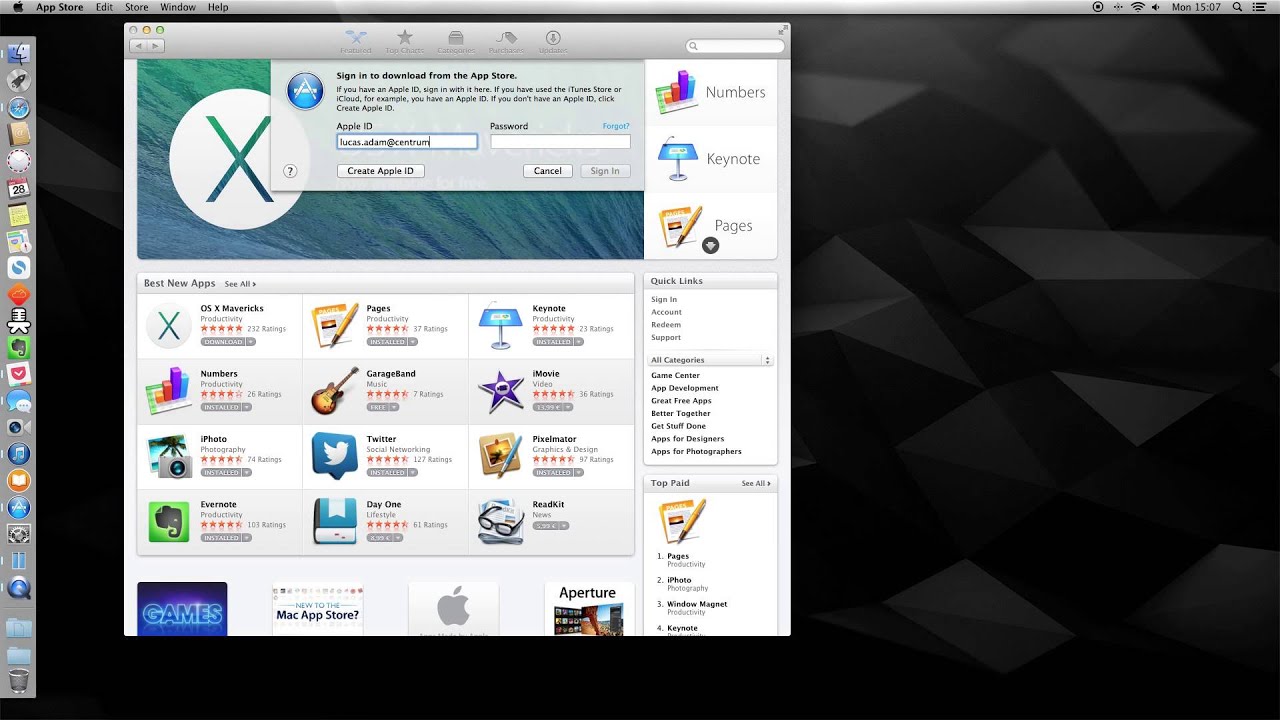Go forward with the toolbar forward arrow
This screenshot has width=1280, height=720.
156,46
